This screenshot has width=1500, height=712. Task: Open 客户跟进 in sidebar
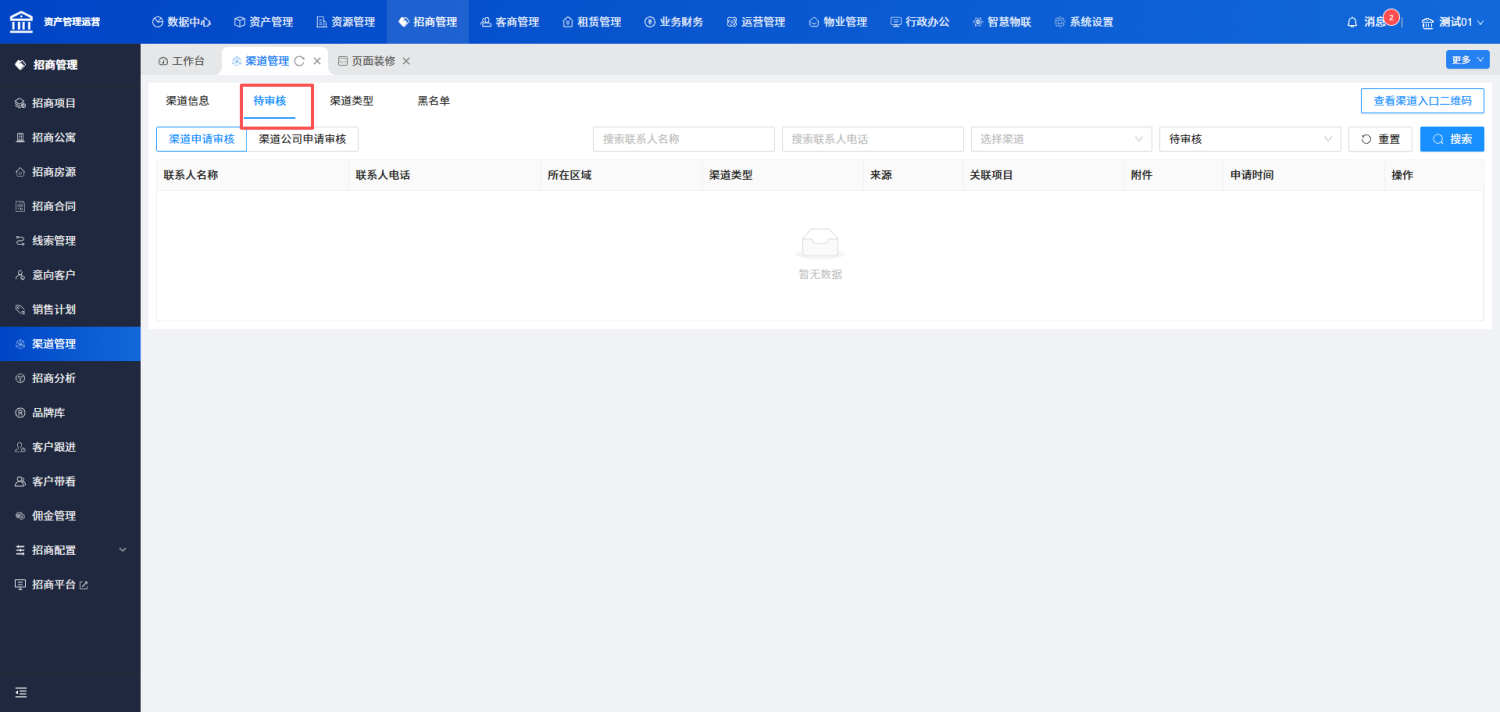[70, 447]
